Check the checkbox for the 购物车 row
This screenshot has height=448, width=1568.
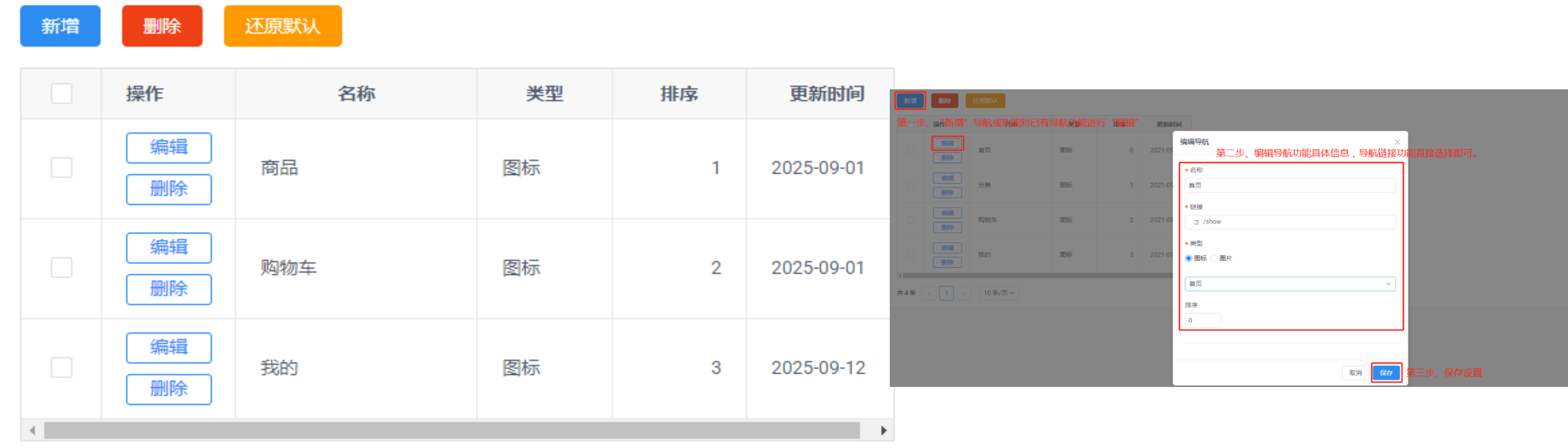click(x=62, y=268)
